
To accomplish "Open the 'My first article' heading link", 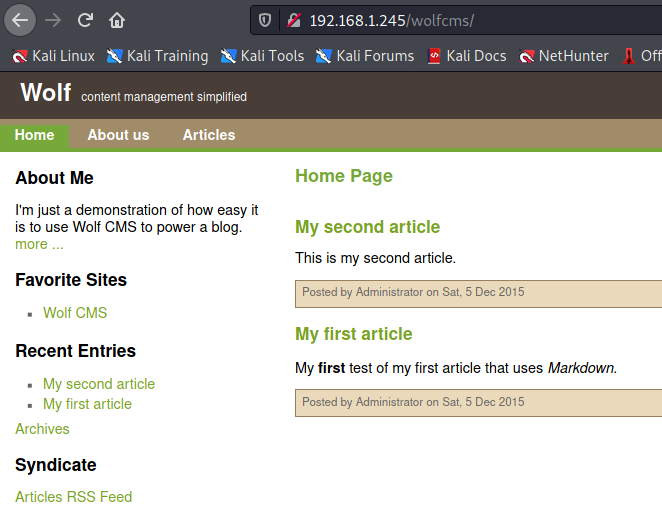I will [x=353, y=334].
